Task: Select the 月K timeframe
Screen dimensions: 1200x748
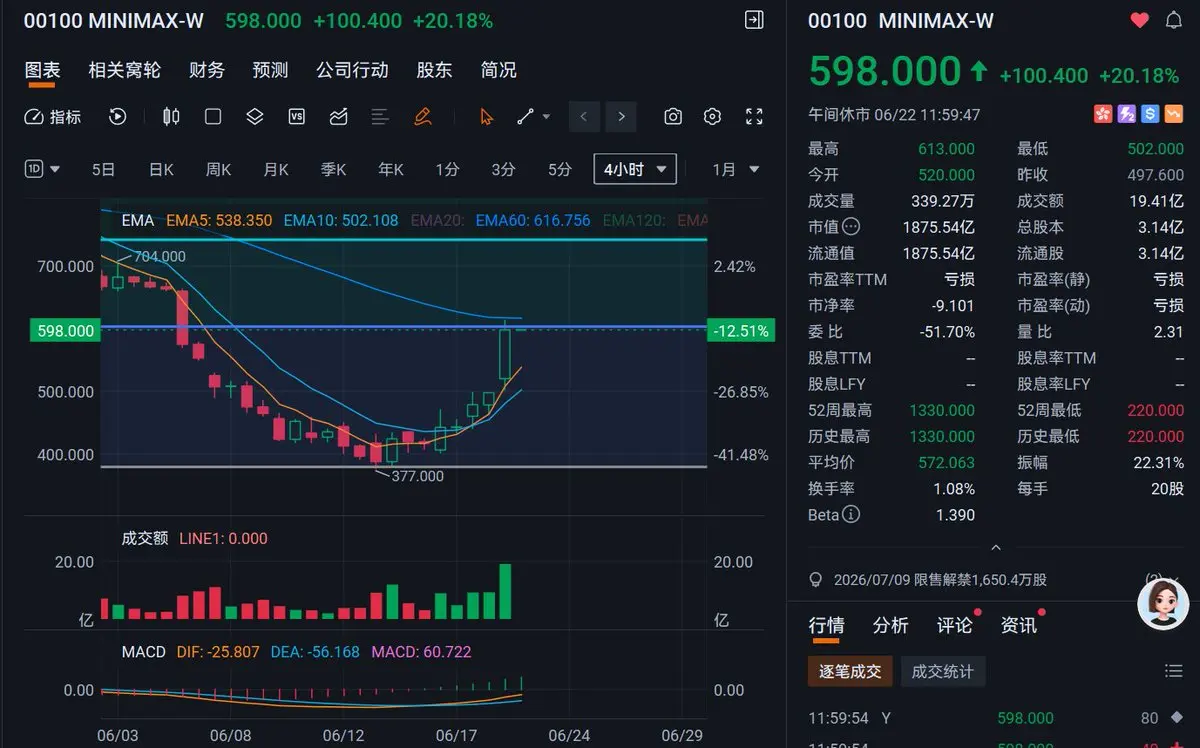Action: pos(276,169)
